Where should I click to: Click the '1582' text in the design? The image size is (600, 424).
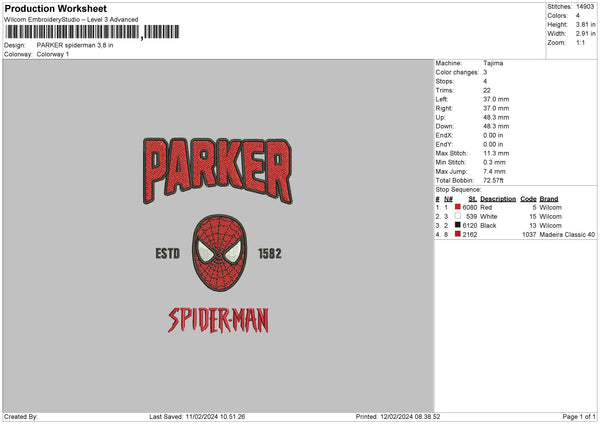pyautogui.click(x=270, y=253)
